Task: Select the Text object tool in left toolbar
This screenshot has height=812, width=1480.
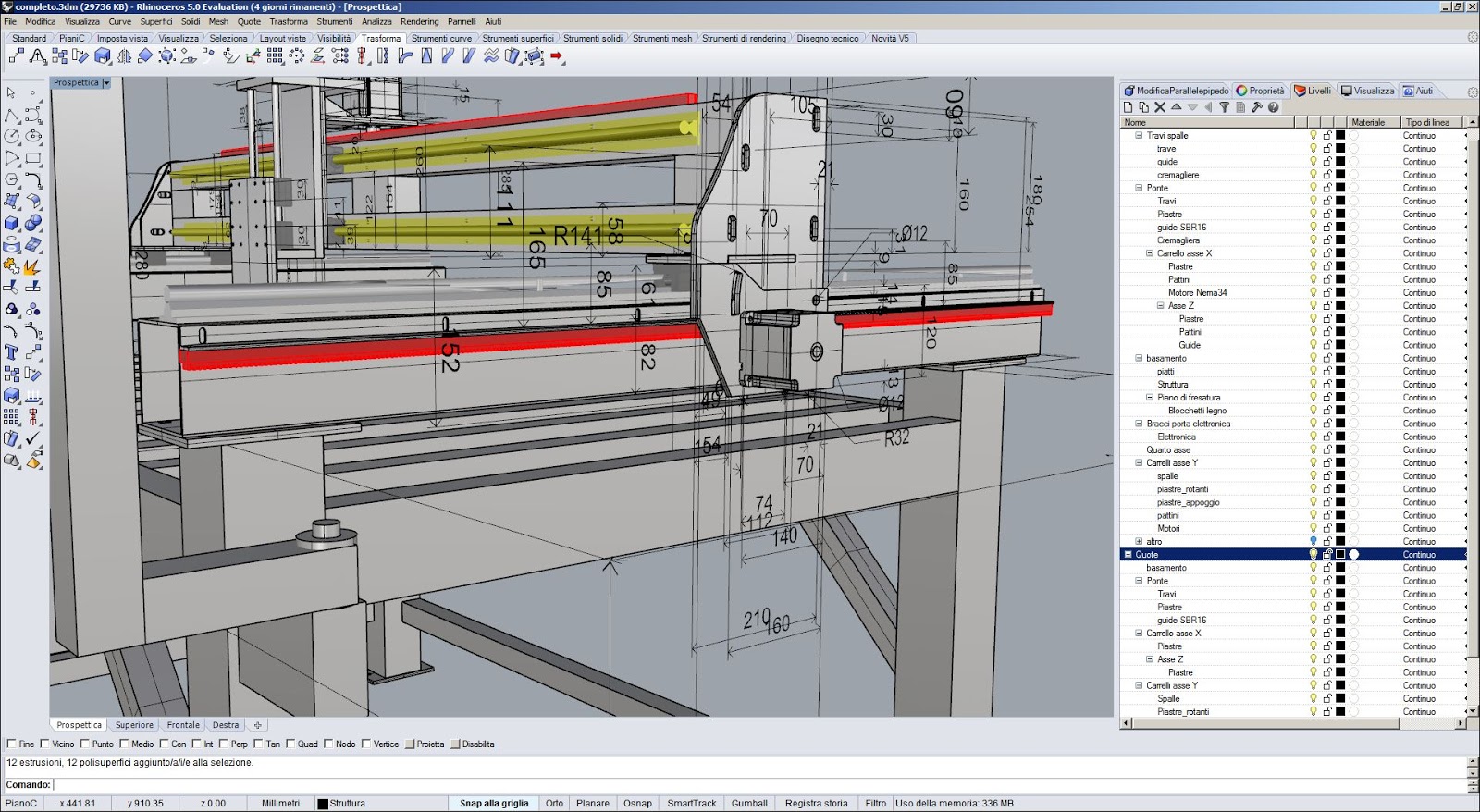Action: pyautogui.click(x=11, y=351)
